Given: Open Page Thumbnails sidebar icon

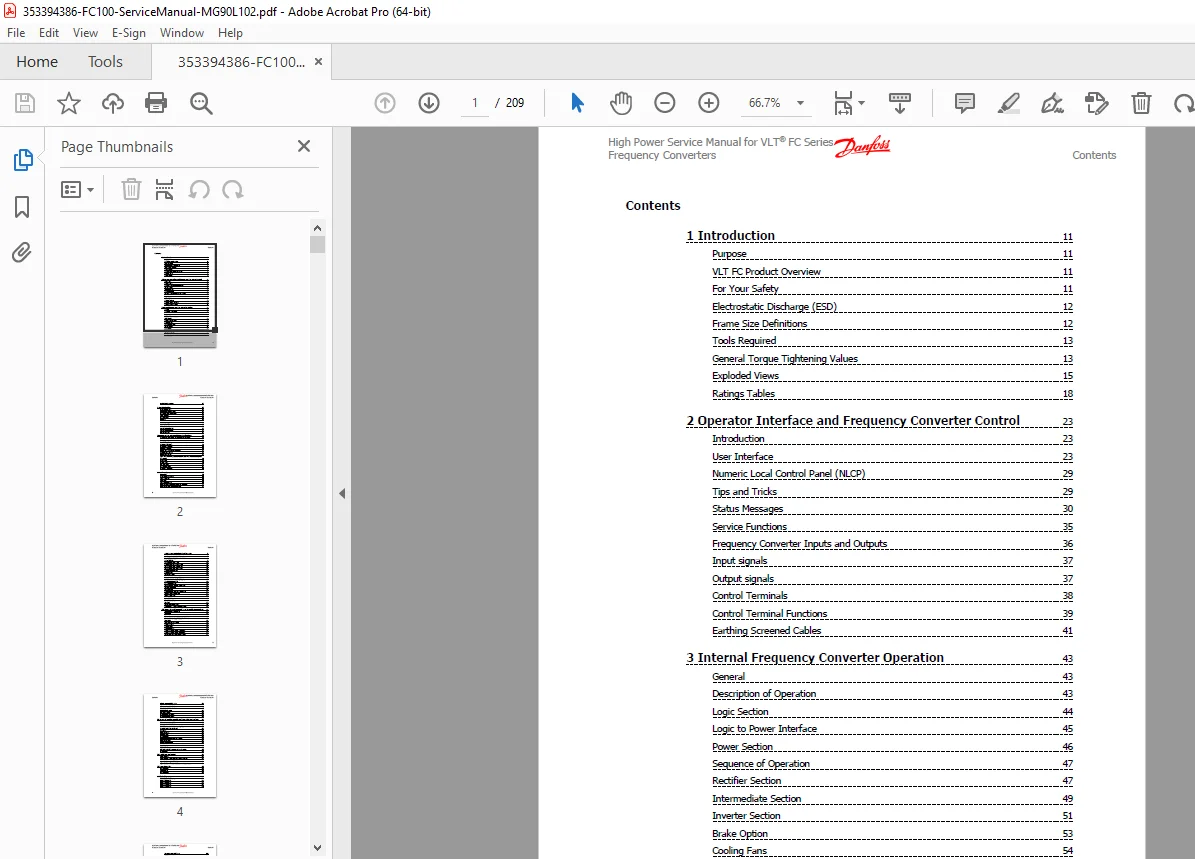Looking at the screenshot, I should [23, 160].
